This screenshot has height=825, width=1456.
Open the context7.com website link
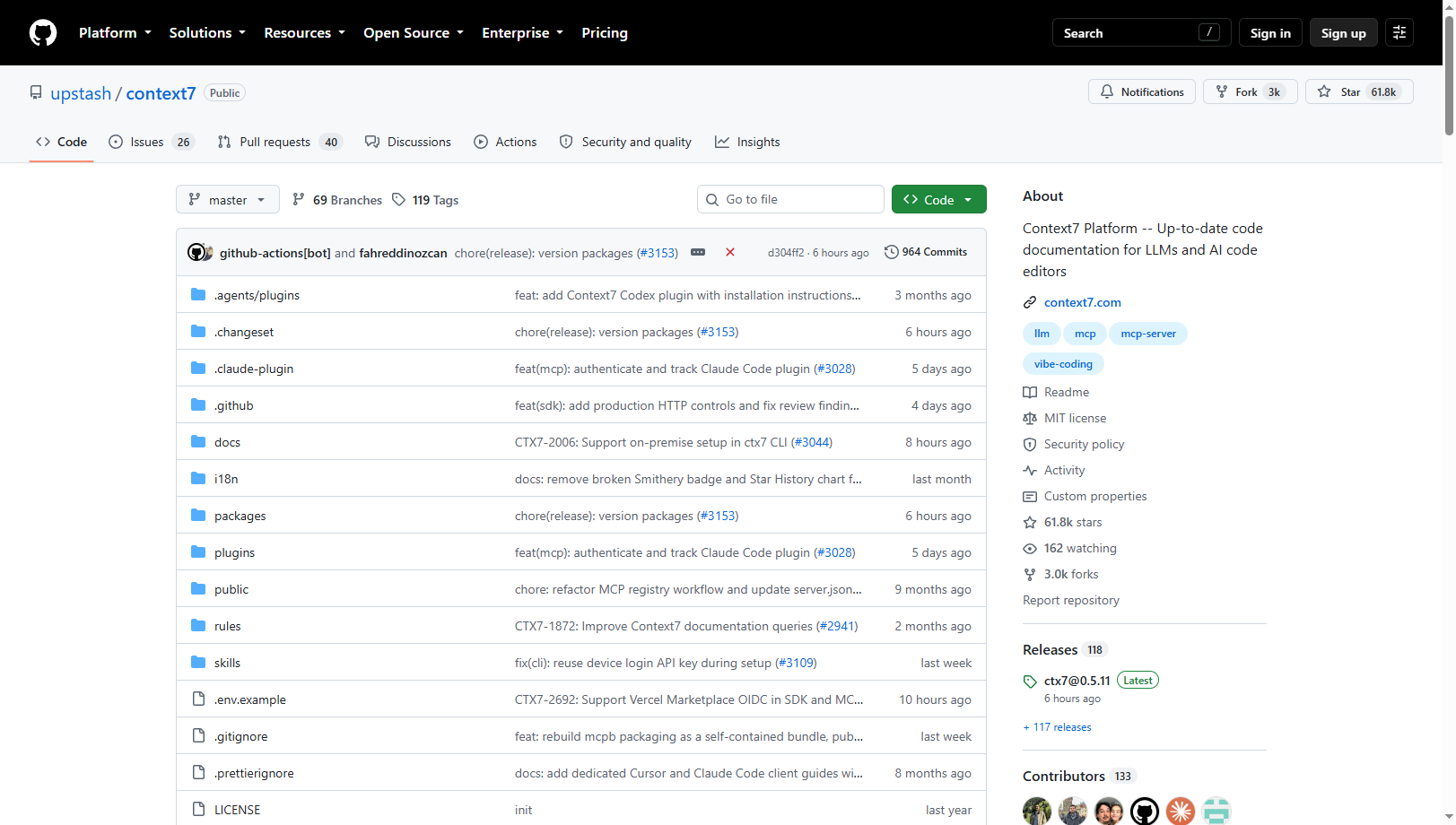1083,302
